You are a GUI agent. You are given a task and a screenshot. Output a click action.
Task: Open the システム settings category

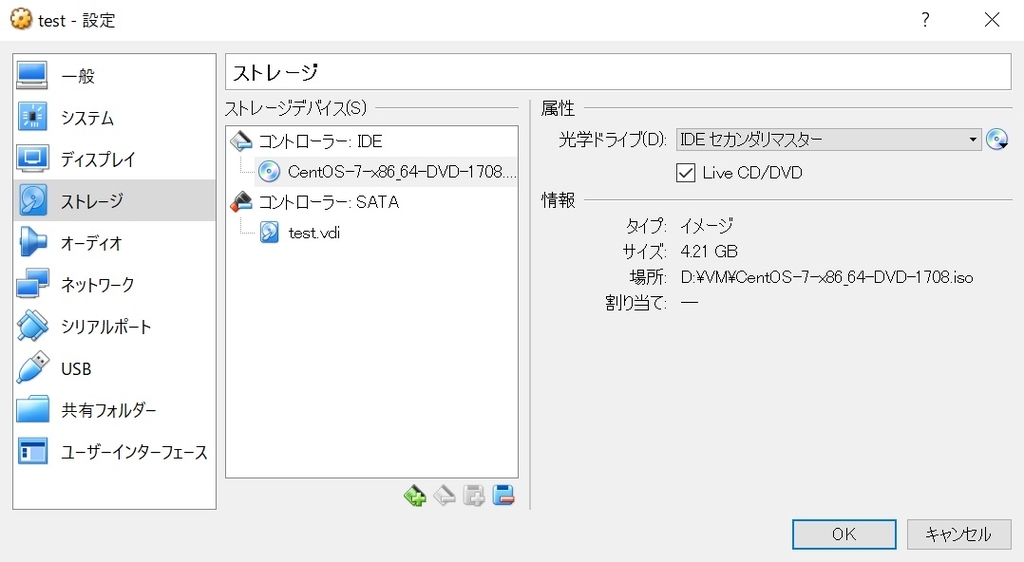point(114,117)
